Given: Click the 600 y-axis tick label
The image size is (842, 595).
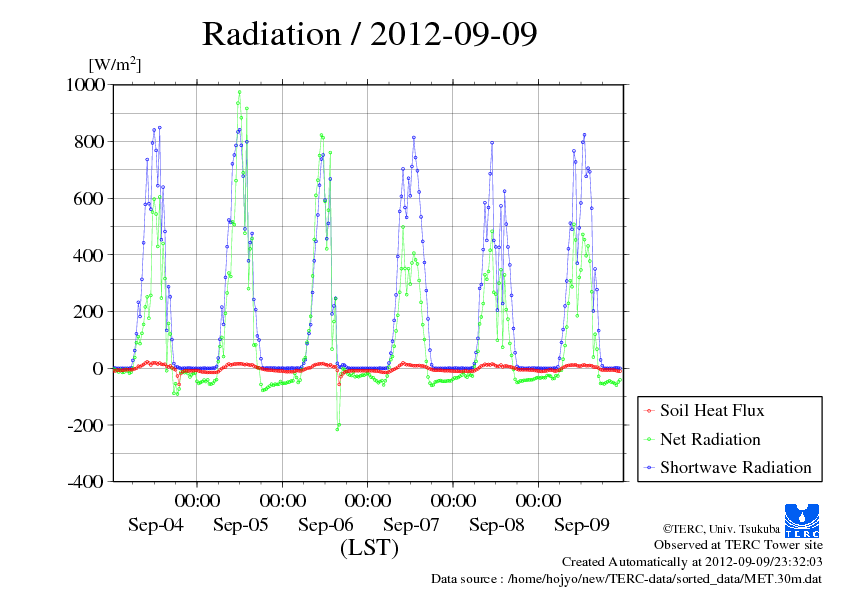Looking at the screenshot, I should click(89, 199).
